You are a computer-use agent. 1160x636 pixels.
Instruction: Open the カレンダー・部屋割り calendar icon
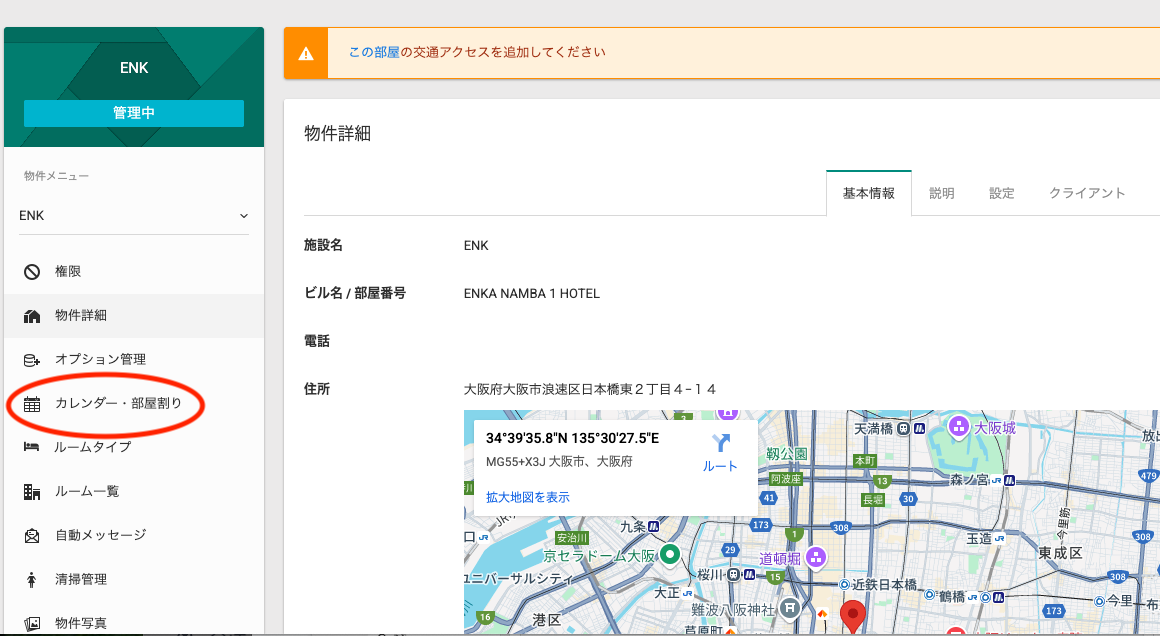click(x=32, y=404)
